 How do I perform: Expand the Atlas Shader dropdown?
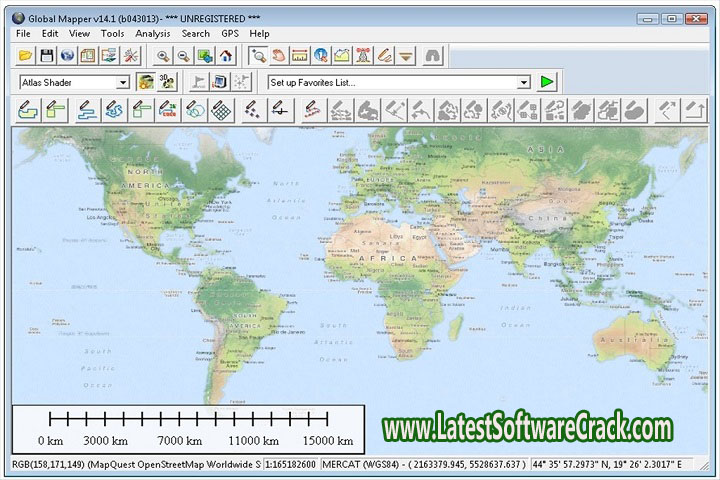pos(123,82)
